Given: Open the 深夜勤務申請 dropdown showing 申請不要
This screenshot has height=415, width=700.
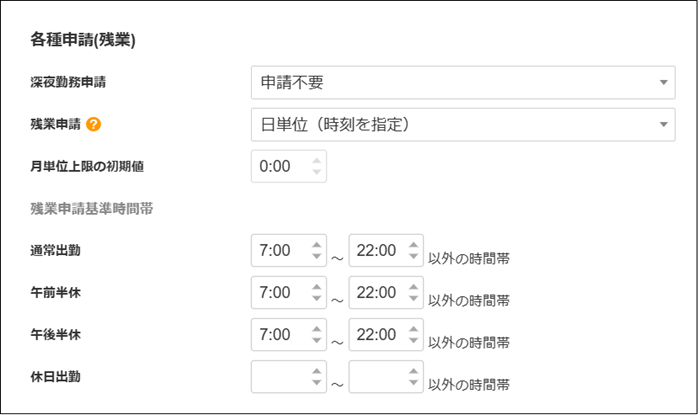Looking at the screenshot, I should pos(463,83).
